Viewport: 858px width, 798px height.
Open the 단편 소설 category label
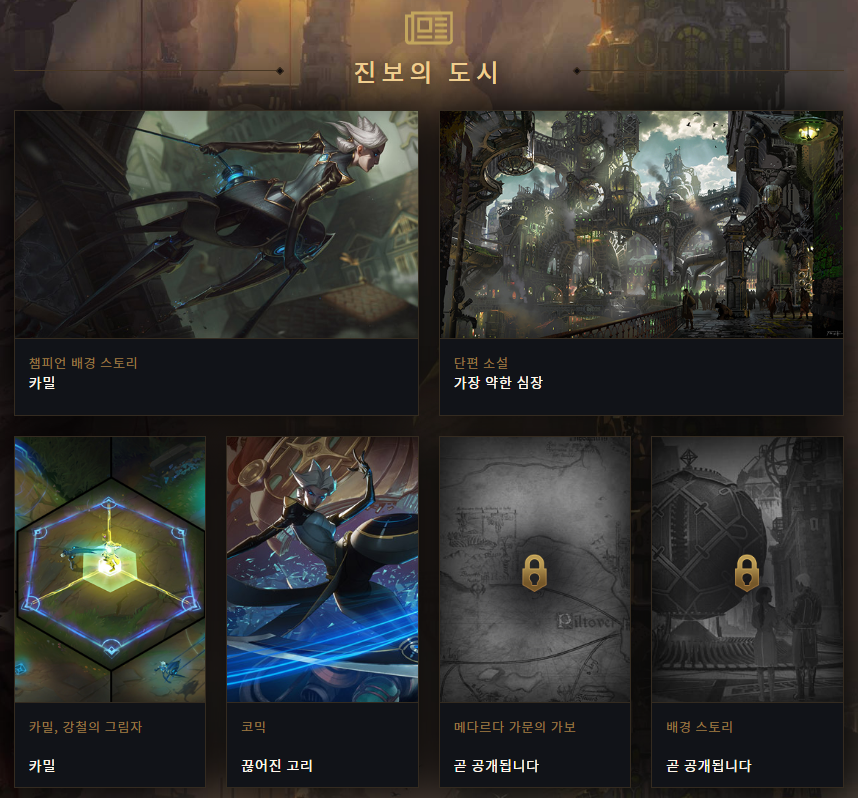pyautogui.click(x=481, y=363)
